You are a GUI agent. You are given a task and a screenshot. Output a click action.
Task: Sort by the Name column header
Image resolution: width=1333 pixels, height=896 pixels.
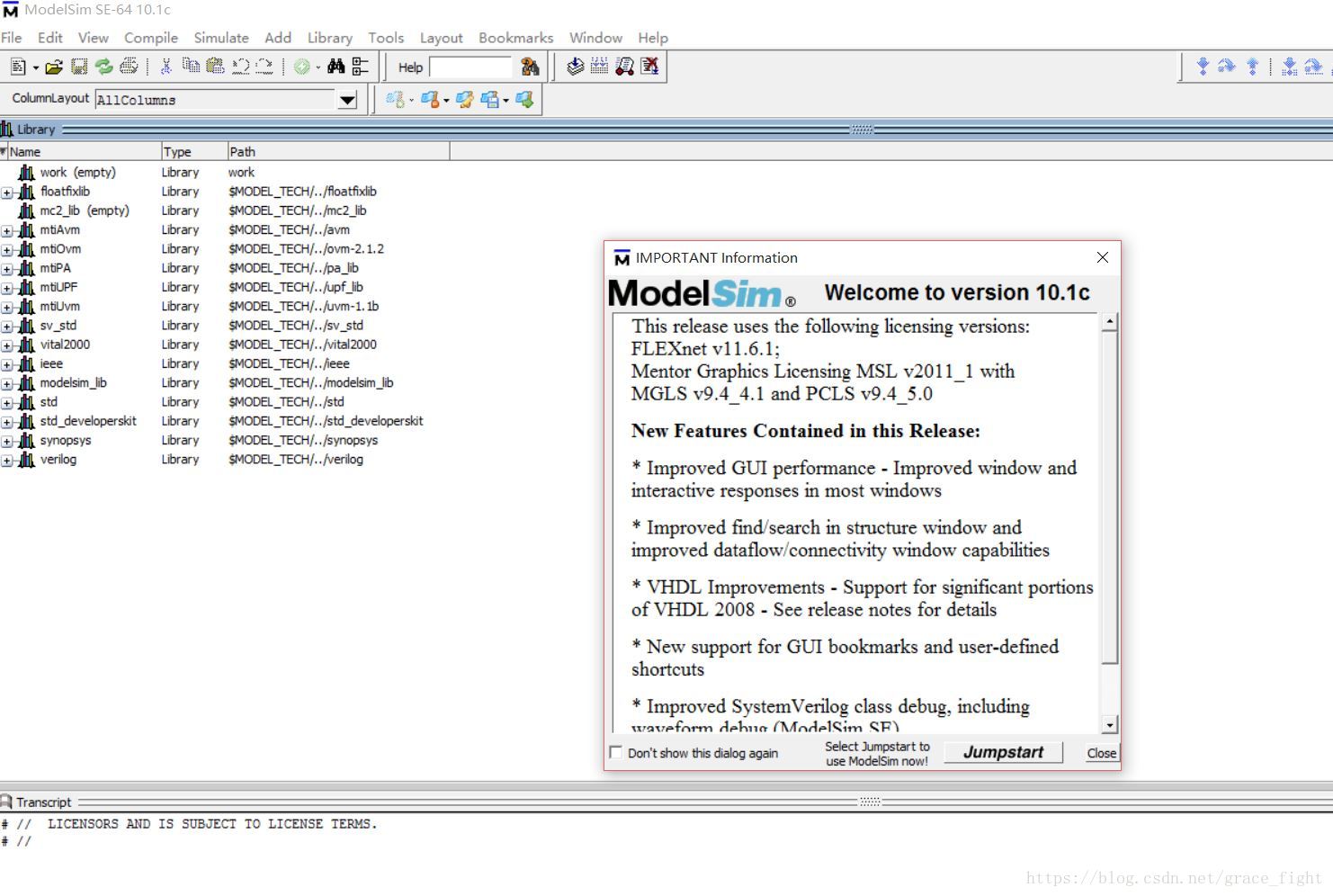(85, 151)
